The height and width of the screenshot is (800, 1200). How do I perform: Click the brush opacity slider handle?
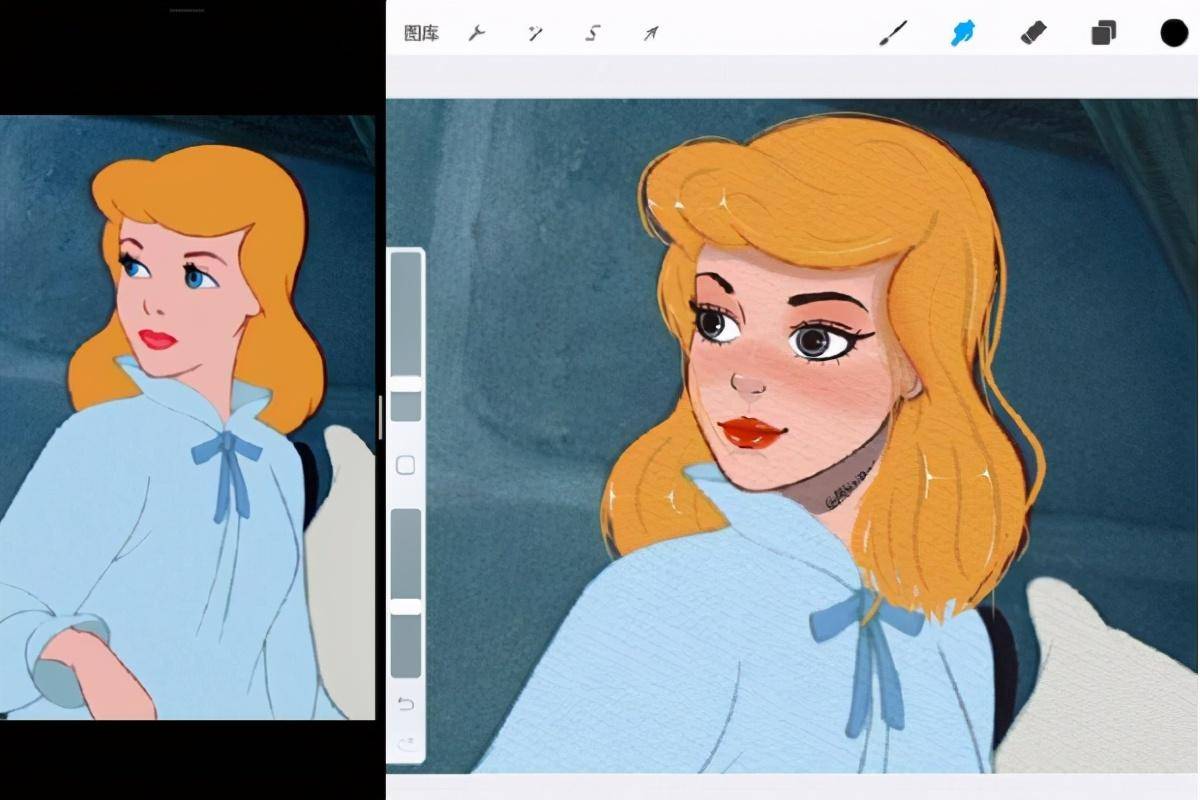[x=405, y=606]
